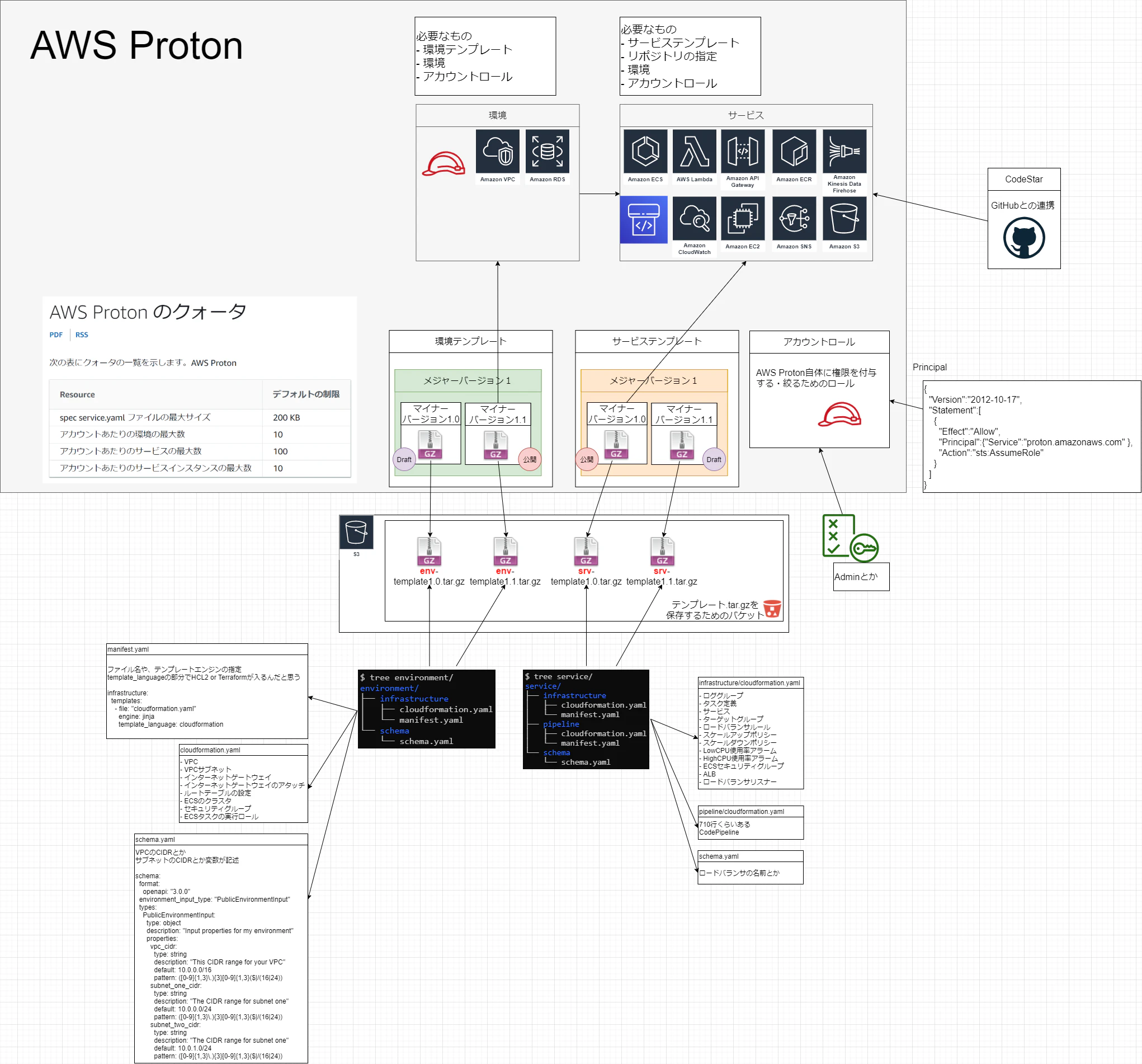This screenshot has width=1142, height=1064.
Task: Open the PDF link under quota heading
Action: pos(56,335)
